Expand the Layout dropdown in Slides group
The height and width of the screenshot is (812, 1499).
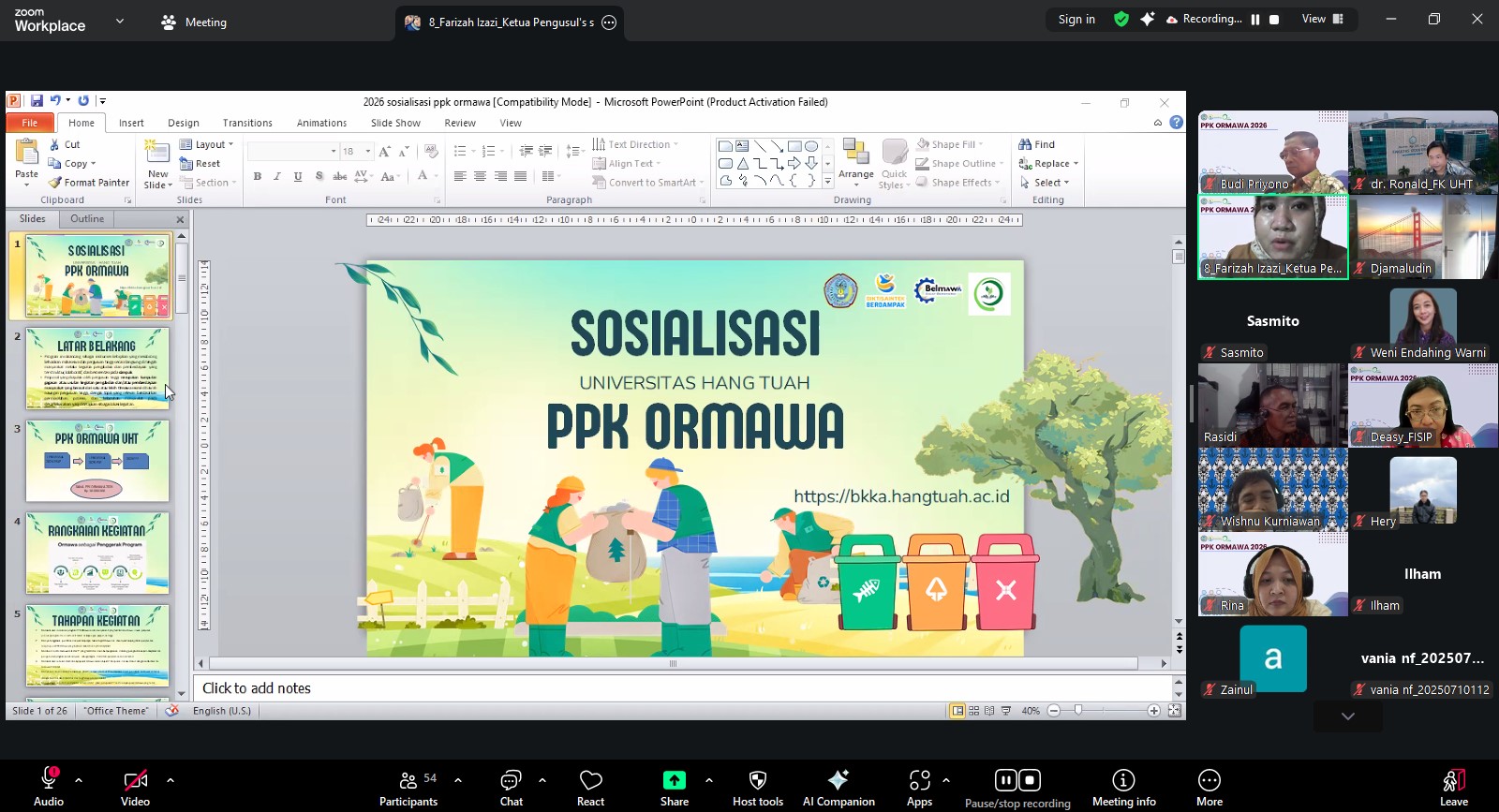[x=207, y=144]
